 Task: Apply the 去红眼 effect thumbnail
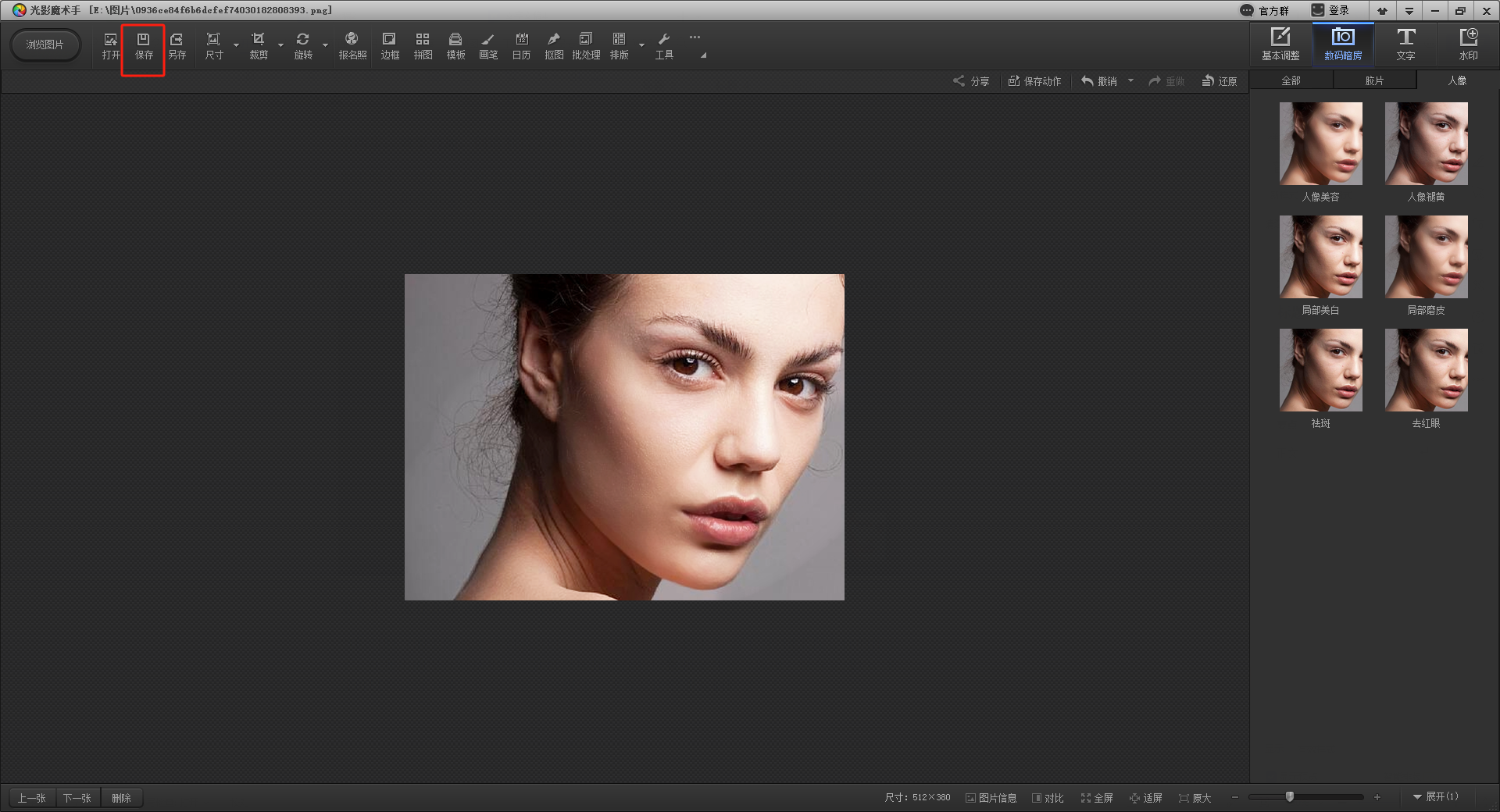(x=1426, y=370)
